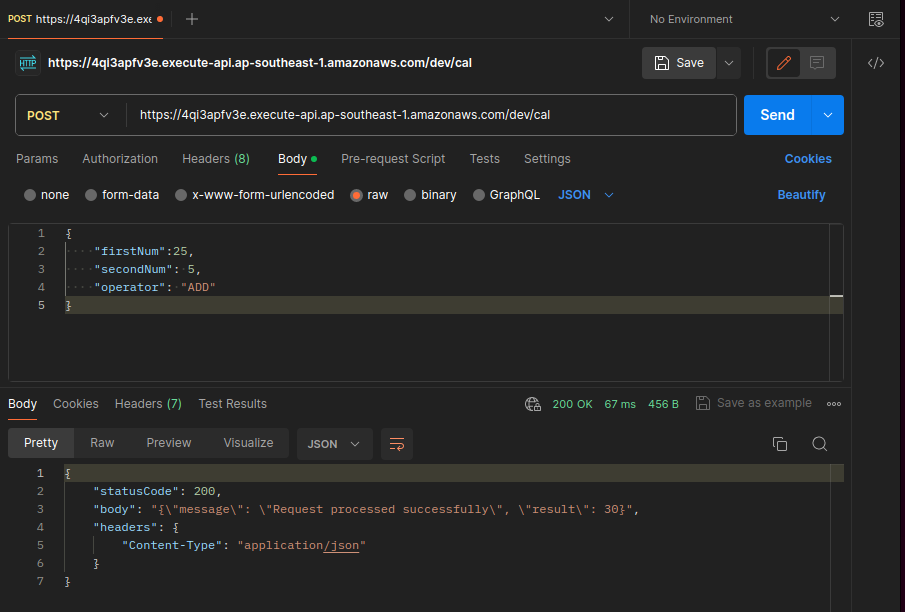Switch to the Authorization tab
The width and height of the screenshot is (905, 612).
click(x=120, y=159)
